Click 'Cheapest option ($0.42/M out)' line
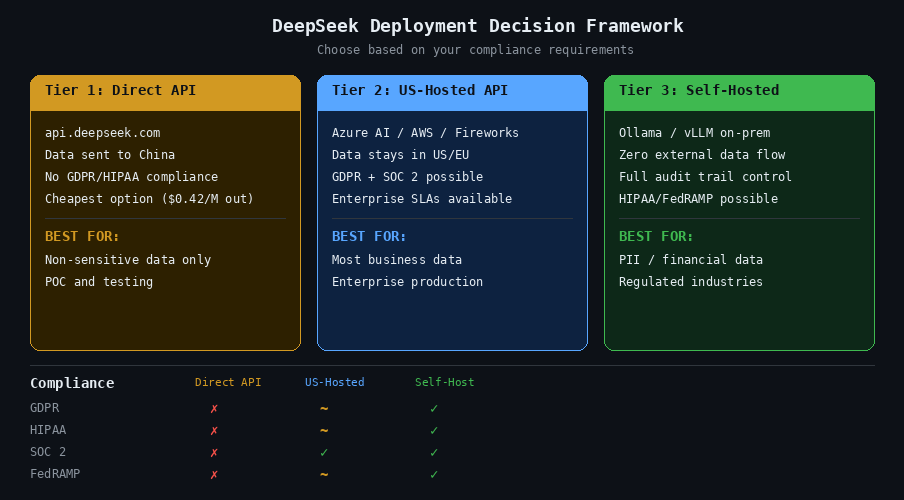904x500 pixels. click(149, 198)
